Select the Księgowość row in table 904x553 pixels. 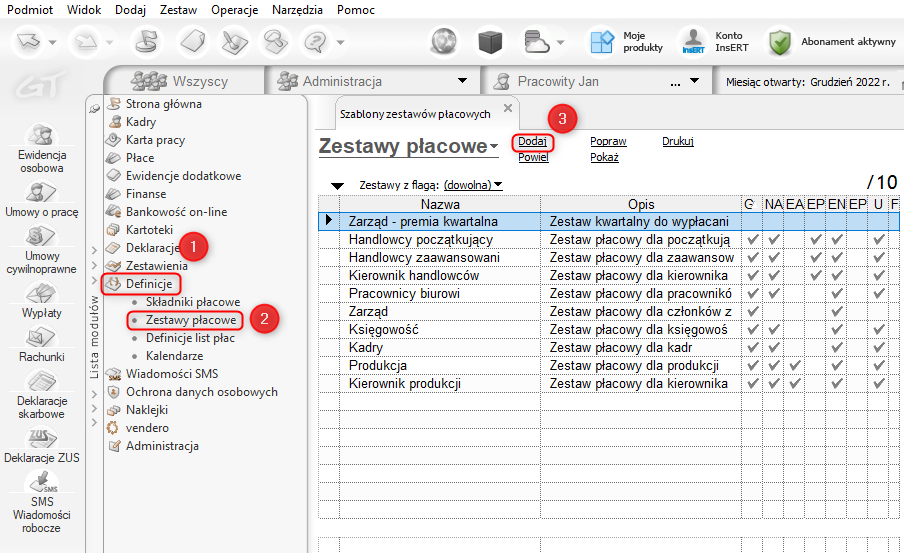pos(609,329)
